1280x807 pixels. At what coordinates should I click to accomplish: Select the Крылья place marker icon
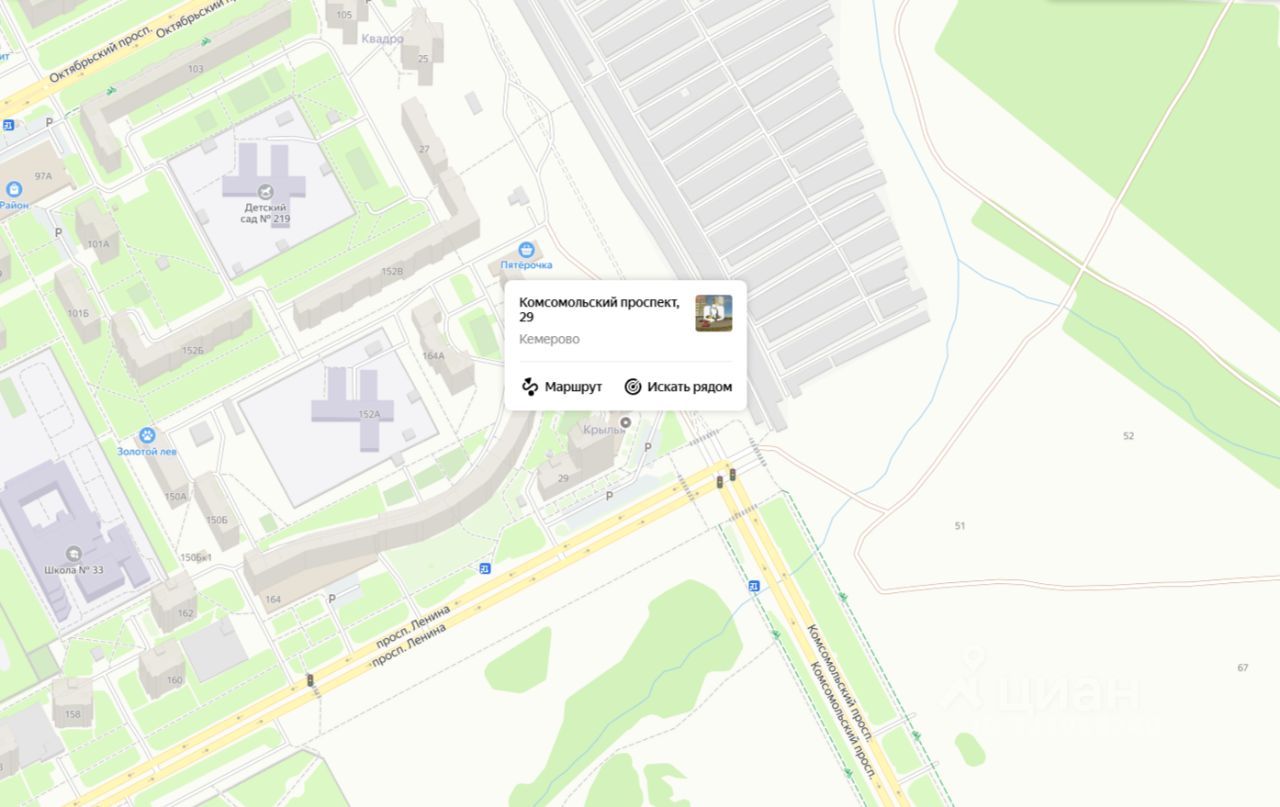(626, 424)
